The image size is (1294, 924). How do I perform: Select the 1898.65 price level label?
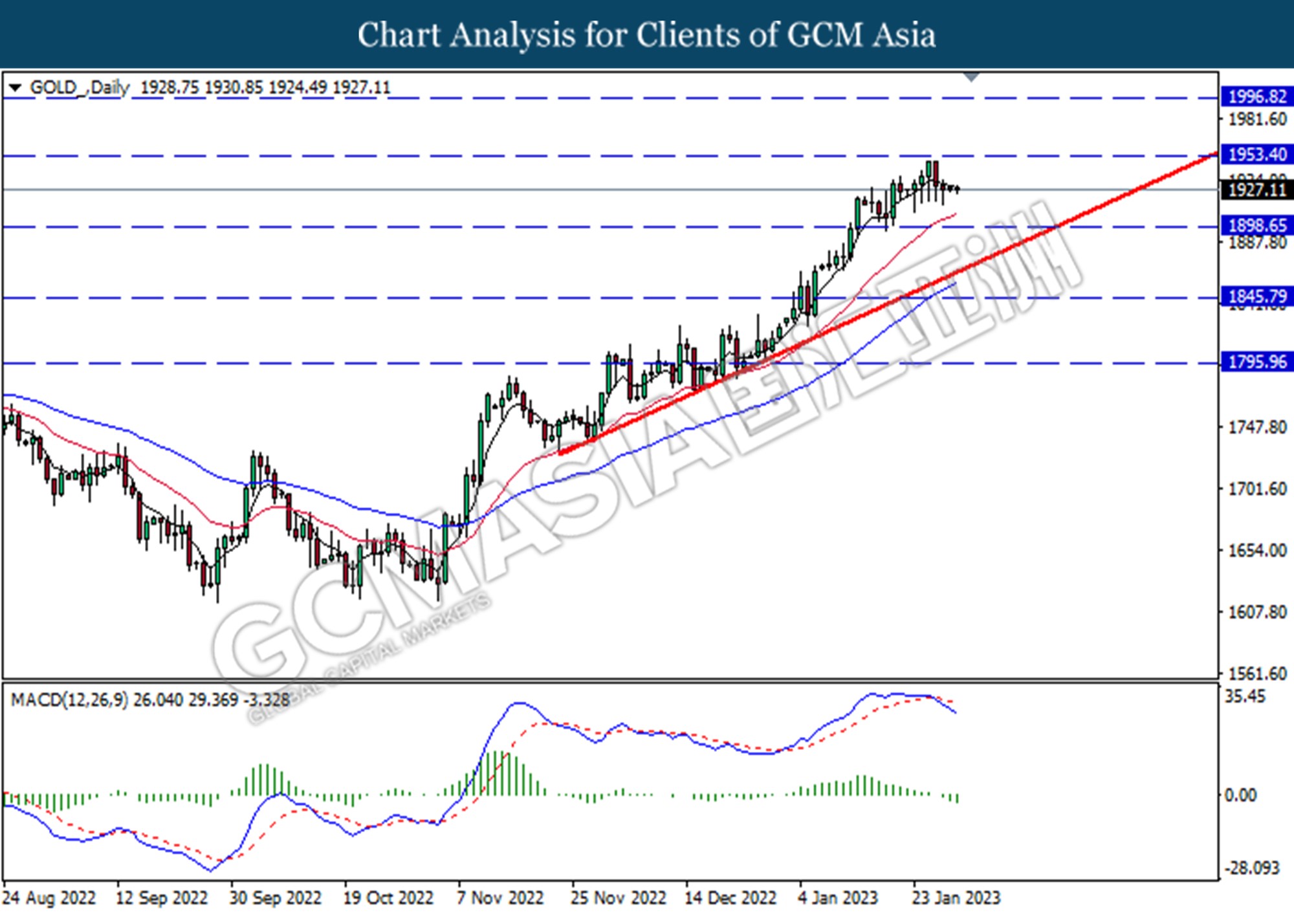[1257, 226]
